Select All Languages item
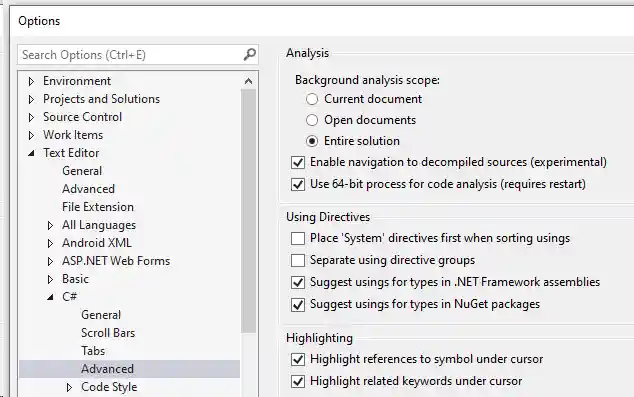Screen dimensions: 634x397 pos(99,225)
